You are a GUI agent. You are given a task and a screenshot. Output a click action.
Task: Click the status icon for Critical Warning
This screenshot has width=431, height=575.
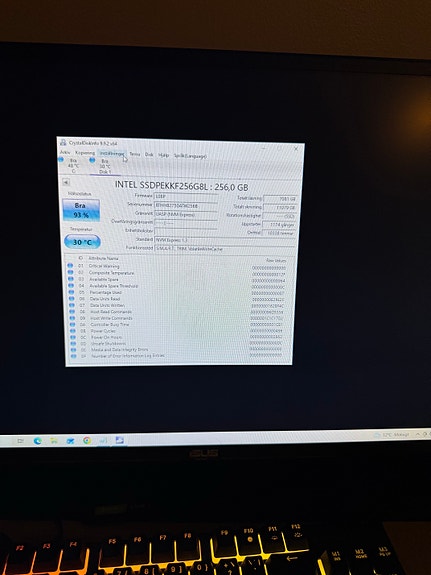click(70, 265)
